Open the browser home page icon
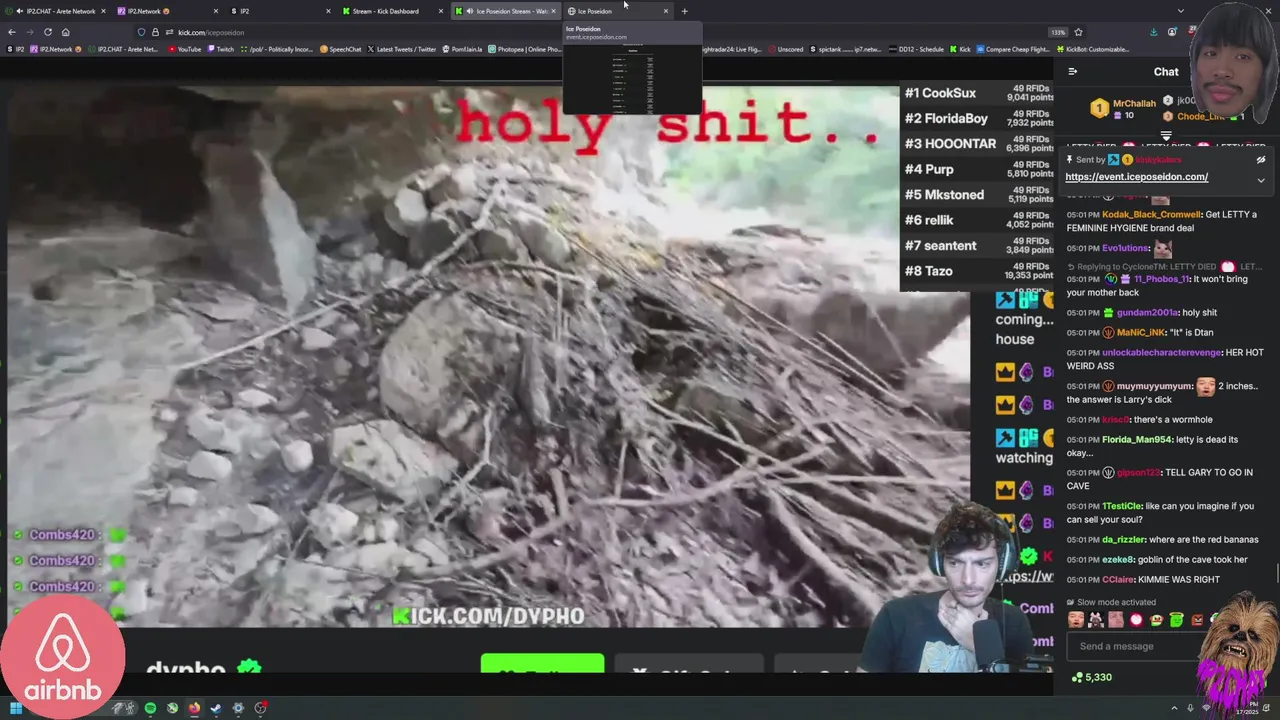The width and height of the screenshot is (1280, 720). [65, 32]
